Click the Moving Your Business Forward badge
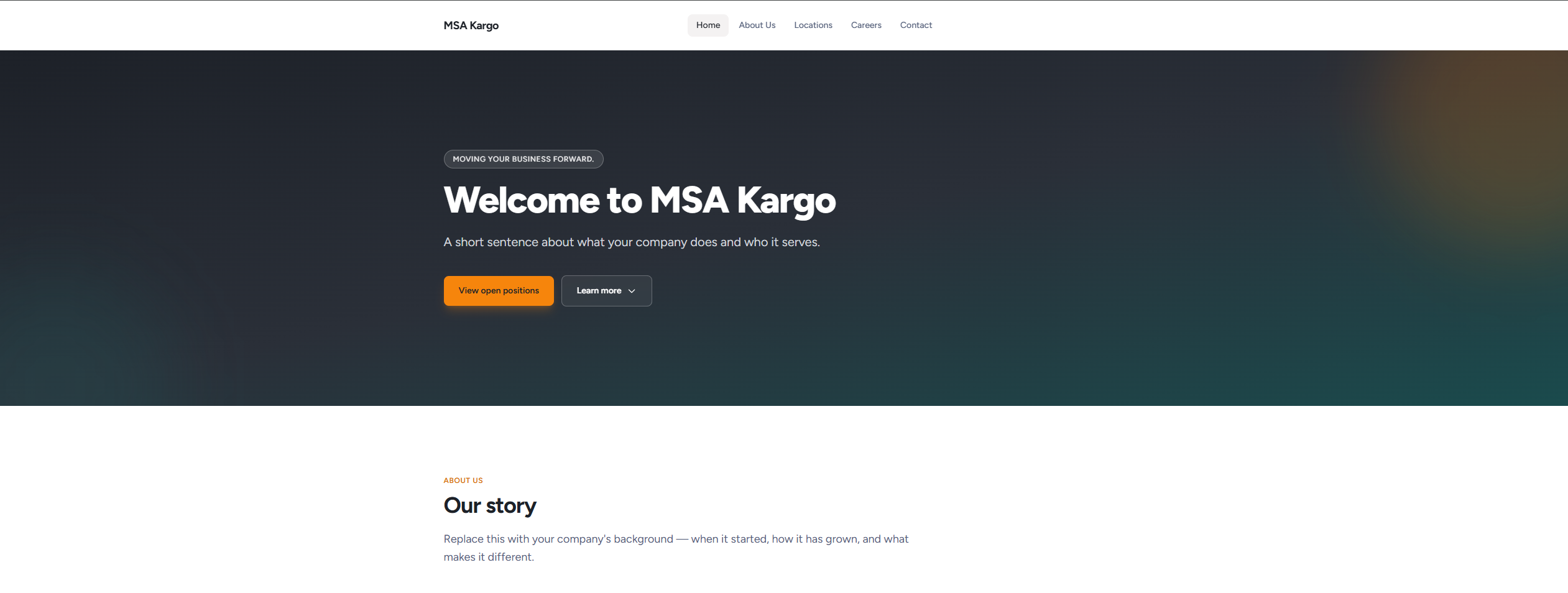This screenshot has height=593, width=1568. 523,159
